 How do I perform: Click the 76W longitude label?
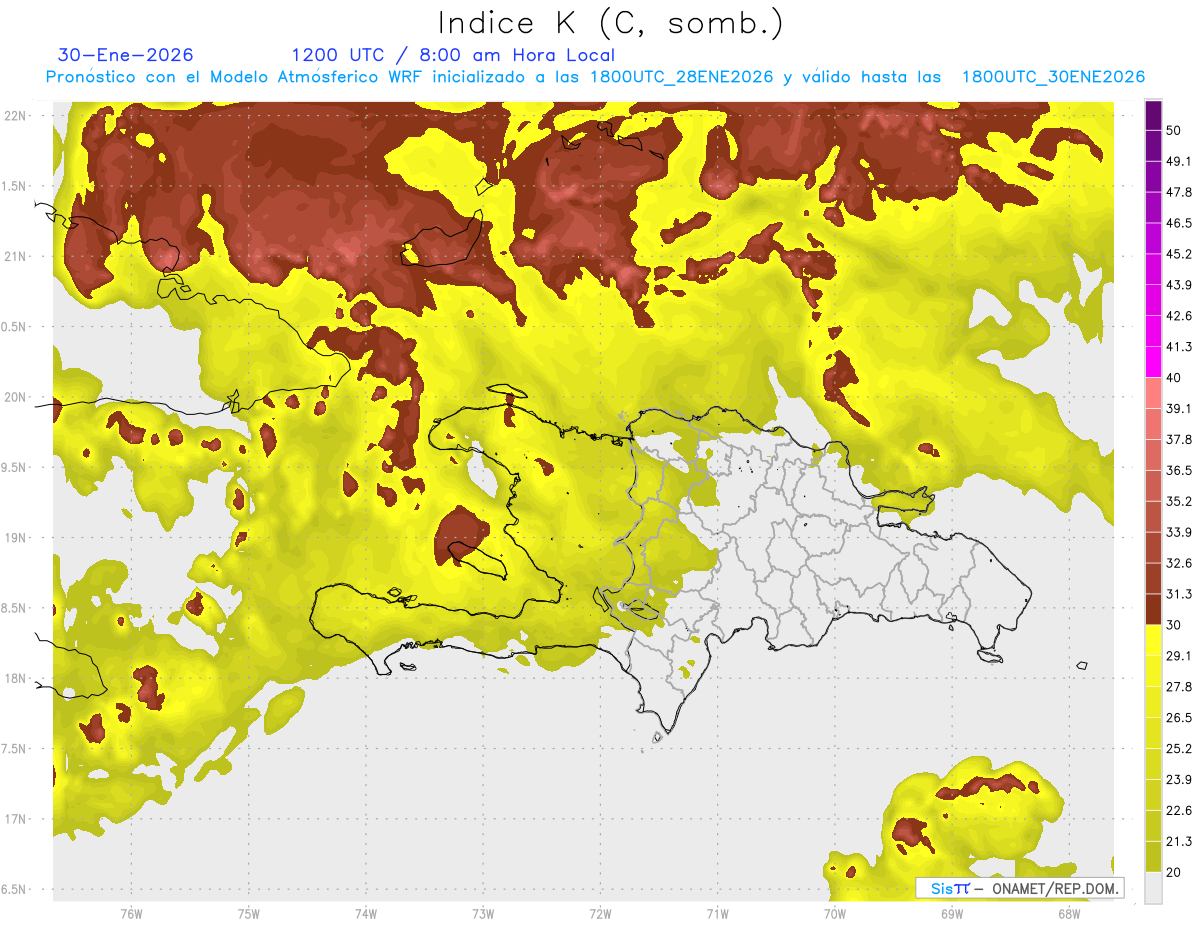coord(131,913)
